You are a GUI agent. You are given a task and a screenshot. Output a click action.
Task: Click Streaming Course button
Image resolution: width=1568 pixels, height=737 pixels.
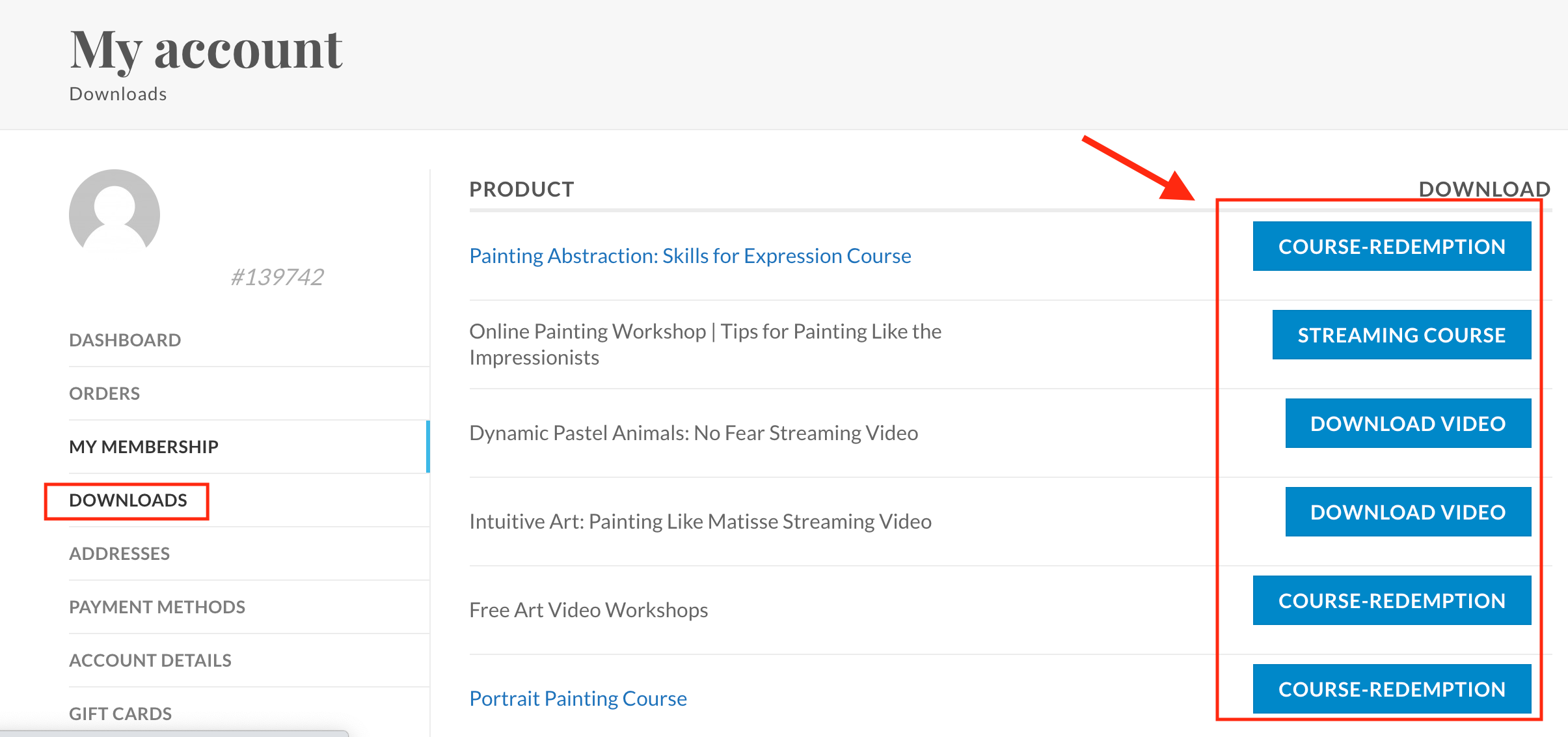click(1401, 335)
